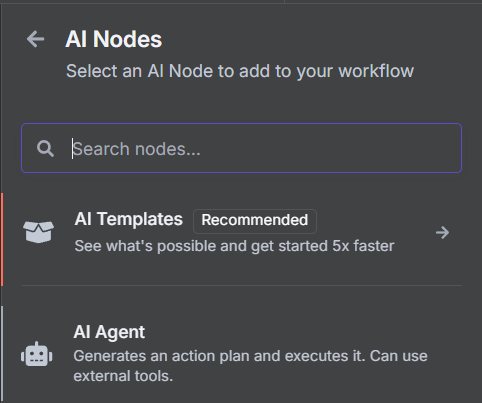The height and width of the screenshot is (403, 482).
Task: Expand AI Templates via right arrow
Action: [x=443, y=232]
